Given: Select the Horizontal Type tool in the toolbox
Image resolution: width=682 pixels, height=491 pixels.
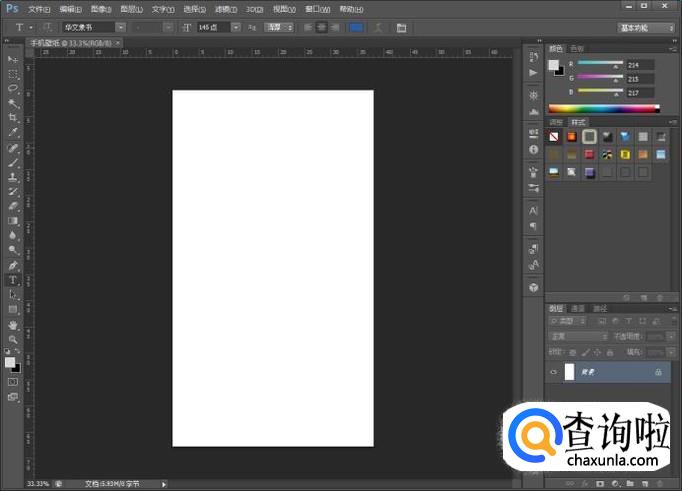Looking at the screenshot, I should click(x=14, y=280).
